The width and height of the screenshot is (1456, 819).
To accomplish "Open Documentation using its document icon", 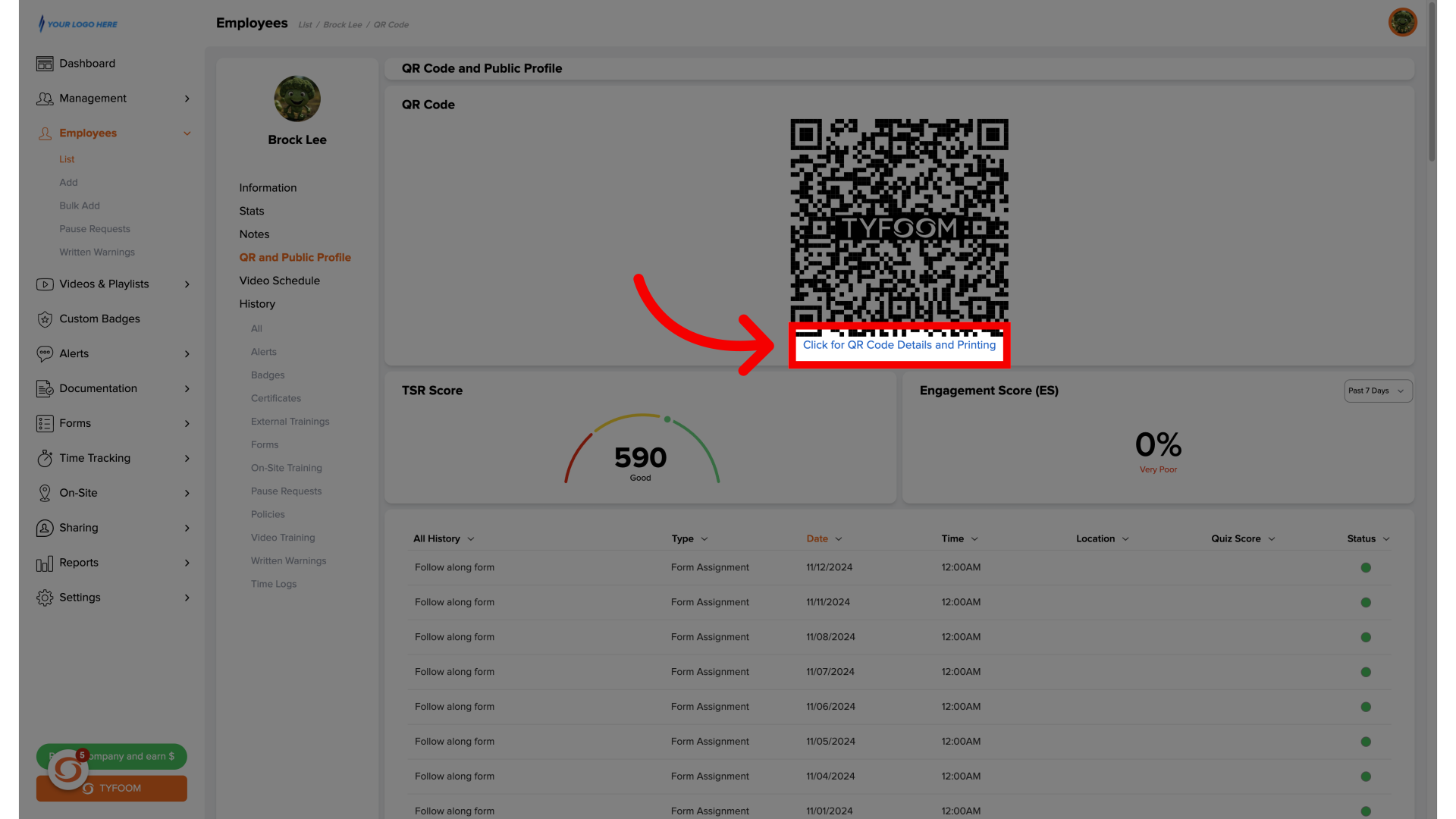I will click(x=45, y=388).
